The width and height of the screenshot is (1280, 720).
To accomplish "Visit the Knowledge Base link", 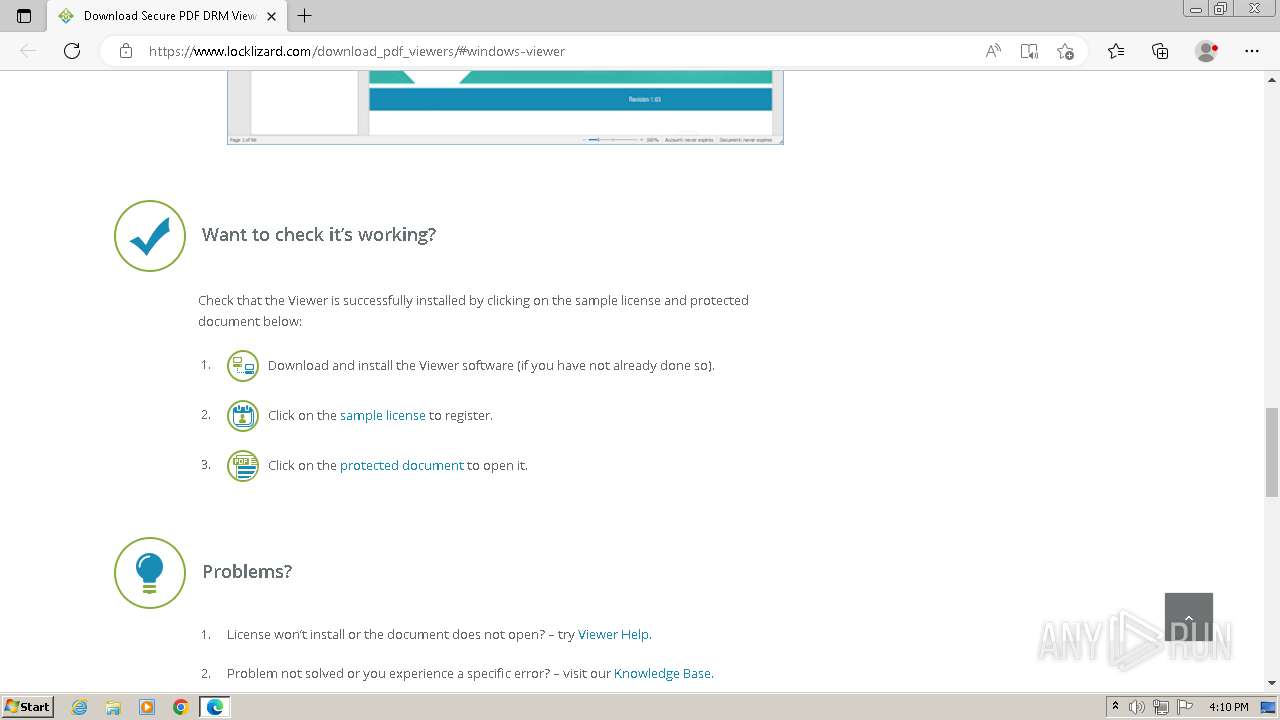I will click(x=662, y=673).
